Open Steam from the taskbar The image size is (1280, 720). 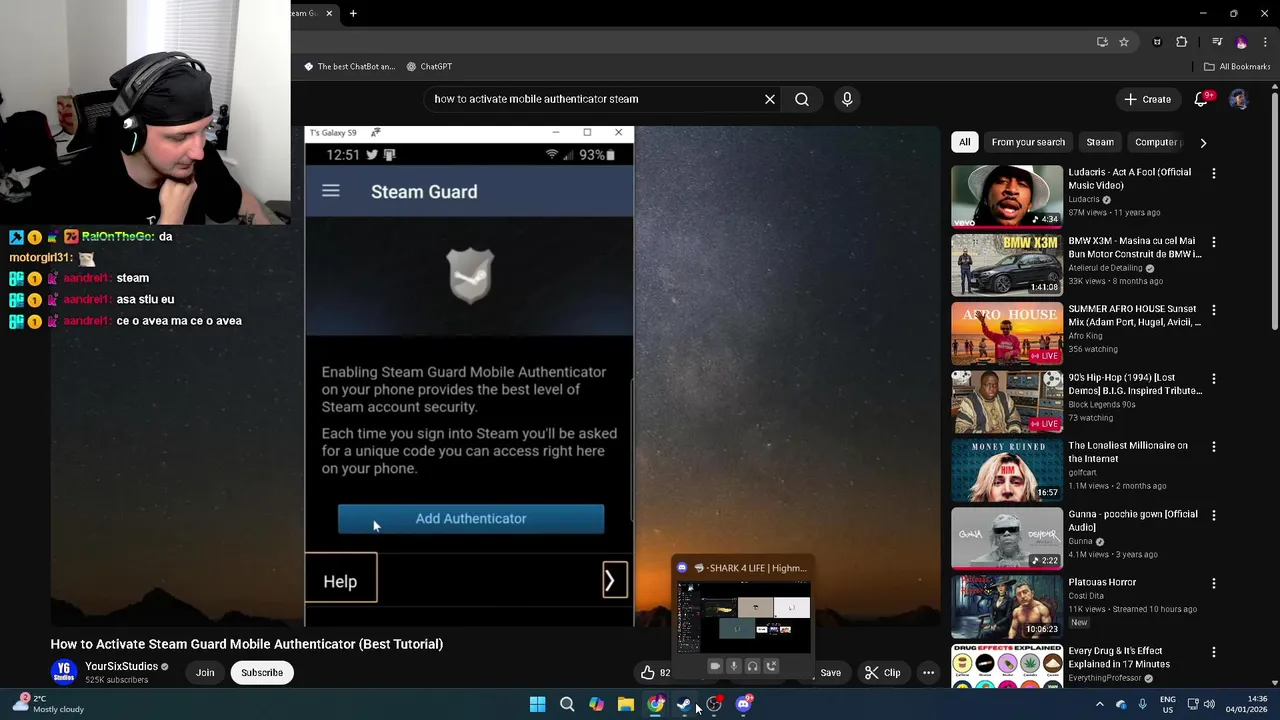pos(684,704)
